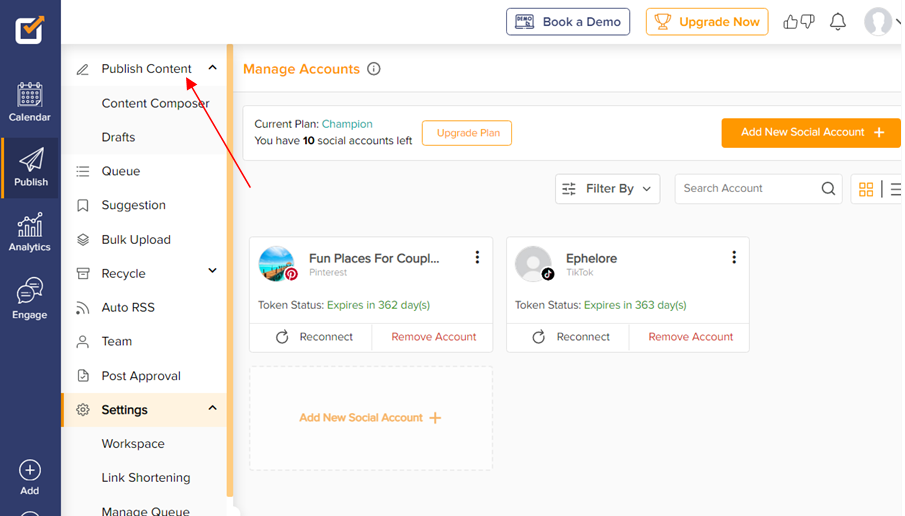Click orange Add New Social Account button
Screen dimensions: 905x516
click(x=811, y=133)
